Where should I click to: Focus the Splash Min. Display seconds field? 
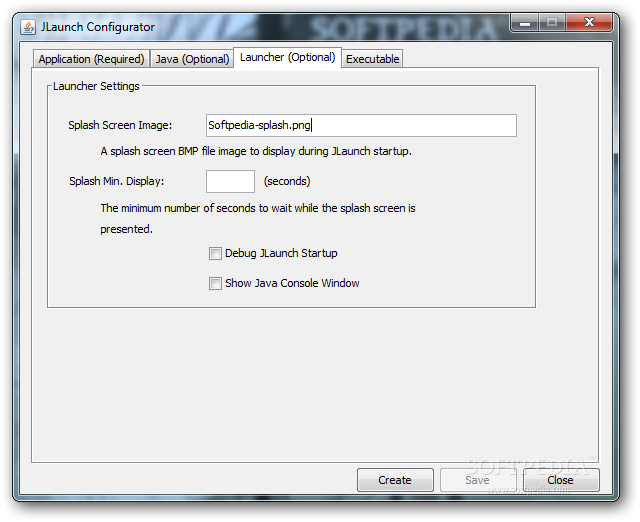(x=230, y=181)
